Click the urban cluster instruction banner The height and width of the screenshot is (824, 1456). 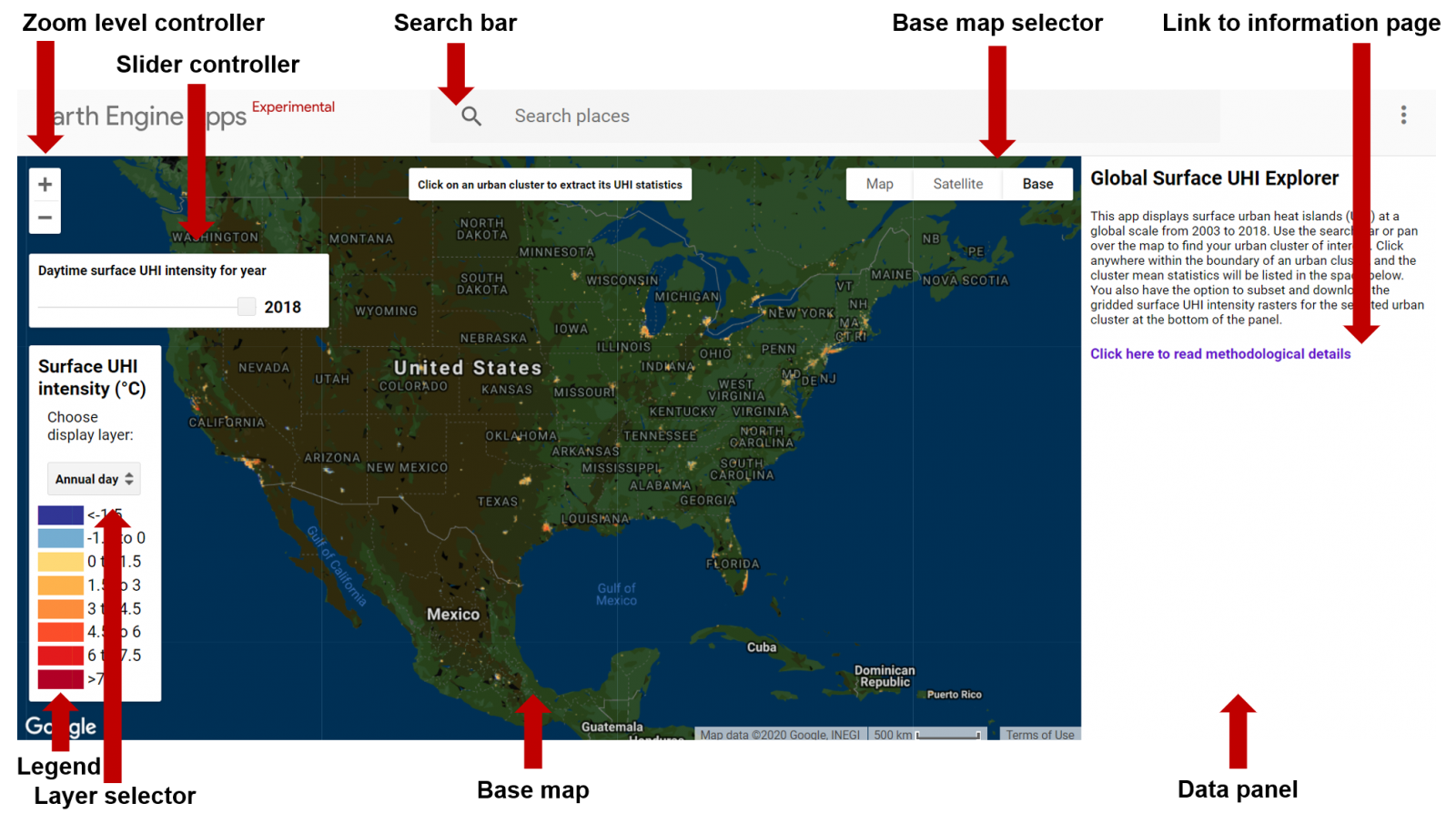(551, 184)
